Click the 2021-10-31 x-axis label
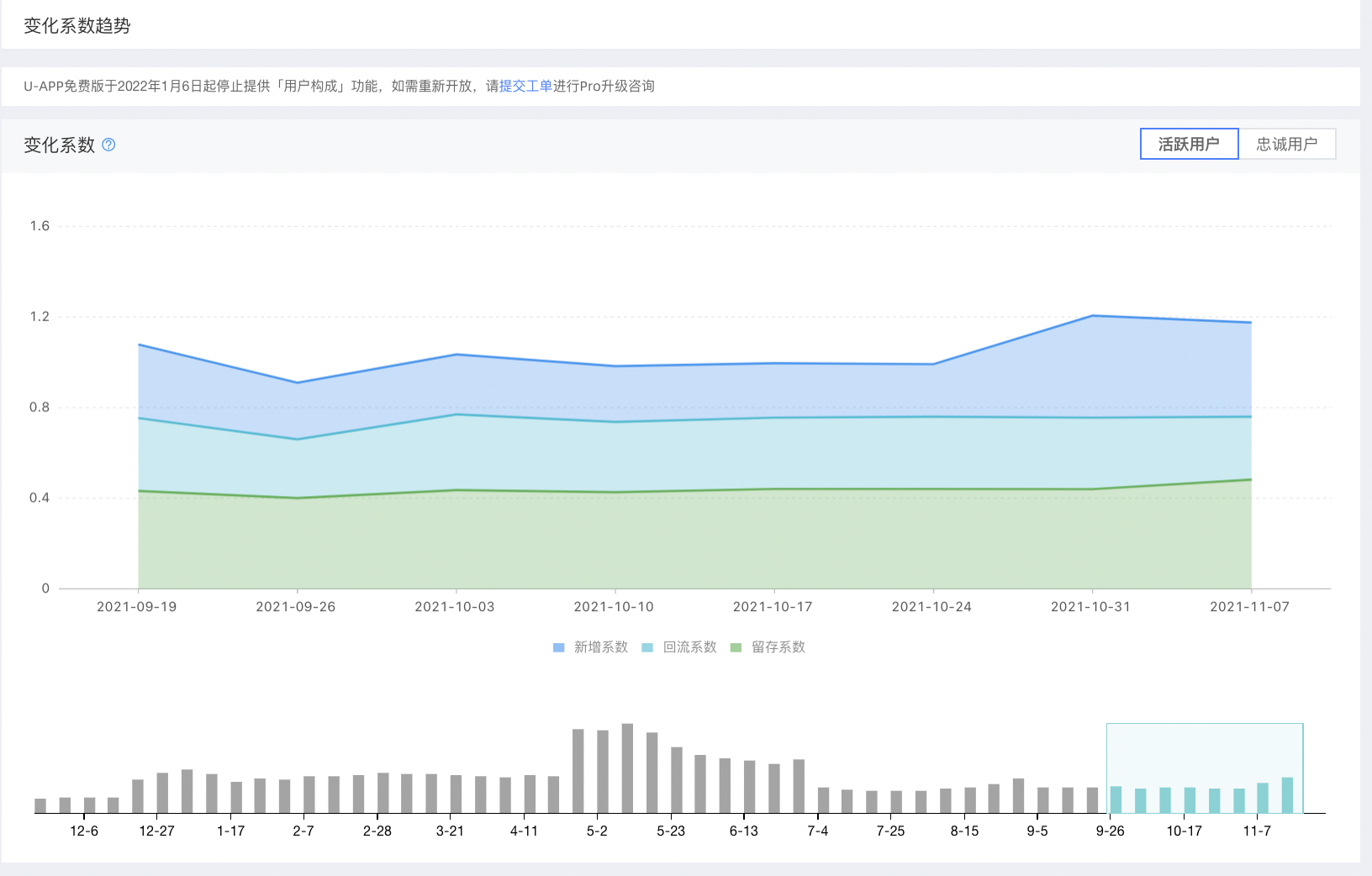The width and height of the screenshot is (1372, 876). [1090, 607]
